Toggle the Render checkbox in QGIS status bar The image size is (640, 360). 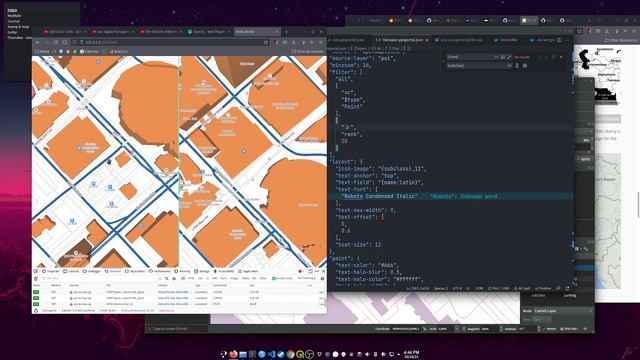point(549,329)
